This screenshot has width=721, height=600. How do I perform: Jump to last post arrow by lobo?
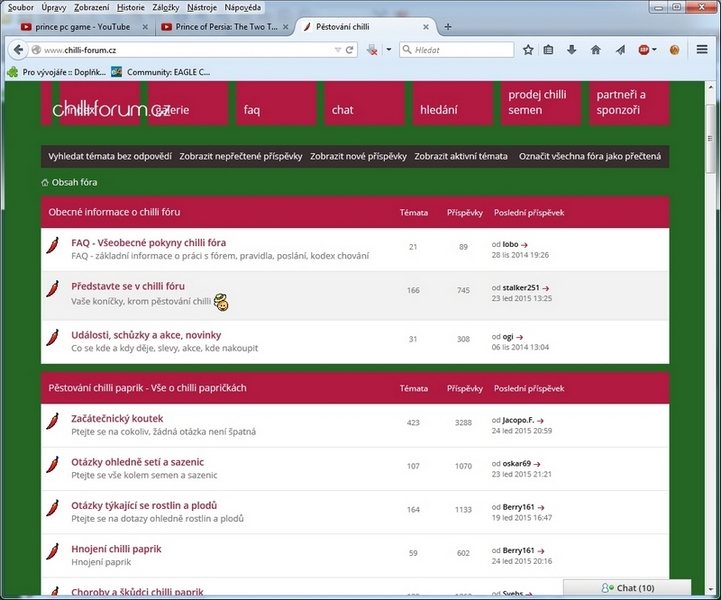524,244
